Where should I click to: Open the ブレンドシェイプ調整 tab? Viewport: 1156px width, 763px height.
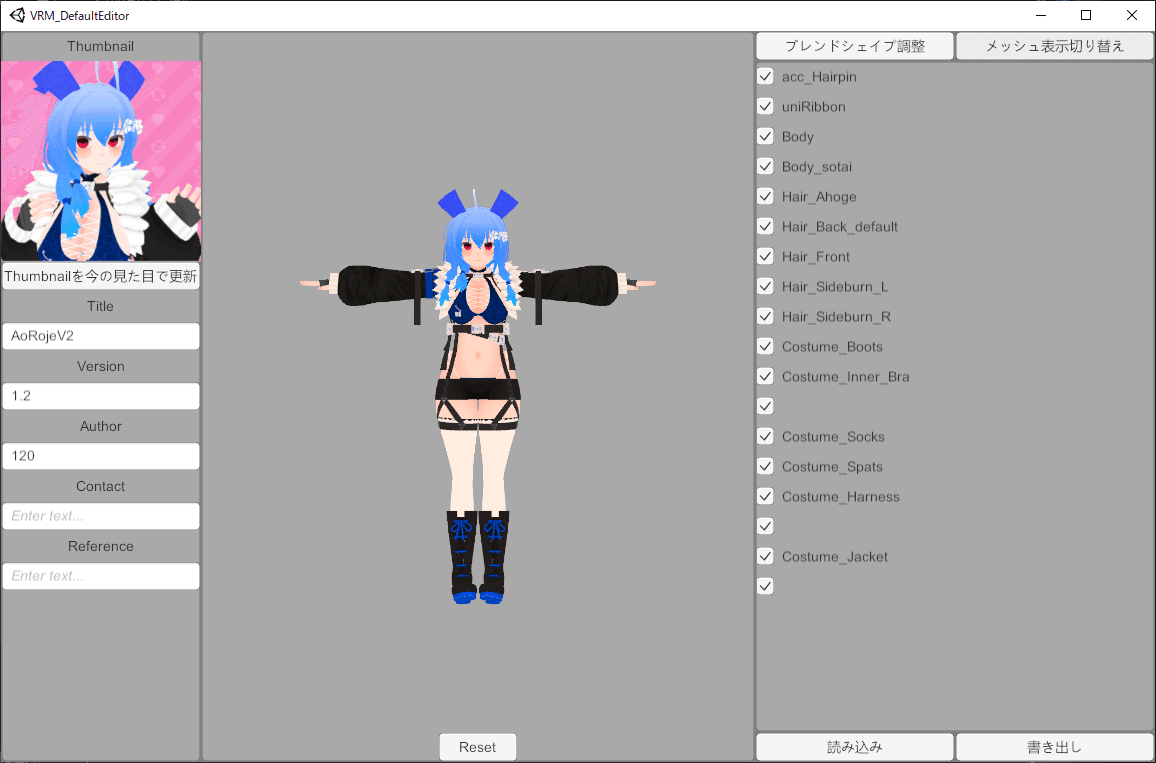point(855,46)
